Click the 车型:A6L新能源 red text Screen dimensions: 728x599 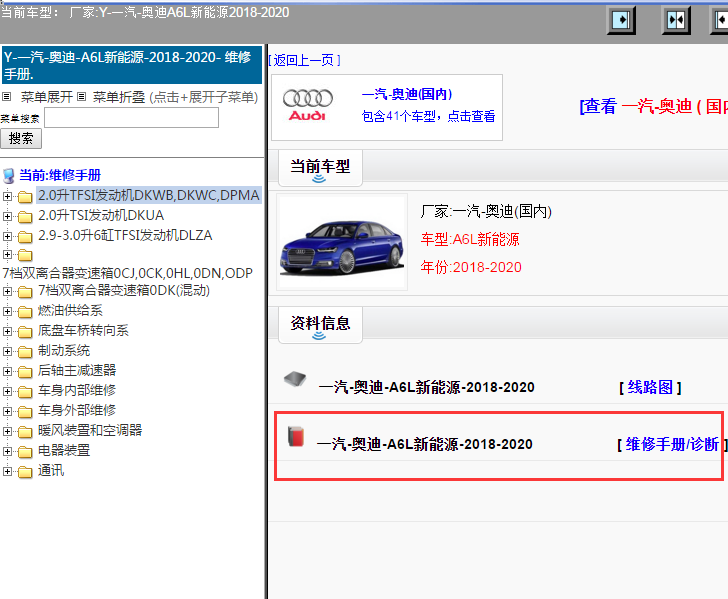[470, 239]
